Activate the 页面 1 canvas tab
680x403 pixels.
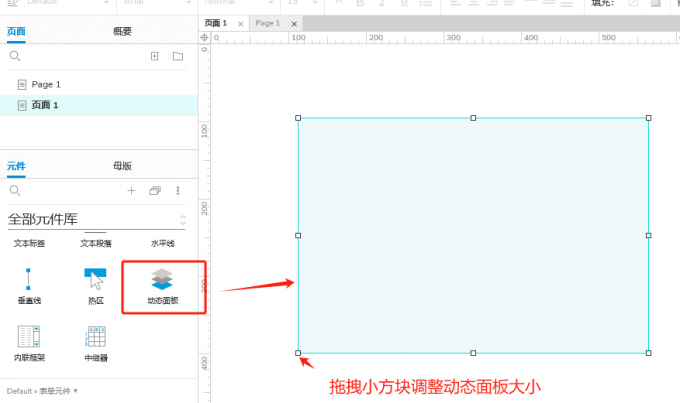(x=216, y=23)
